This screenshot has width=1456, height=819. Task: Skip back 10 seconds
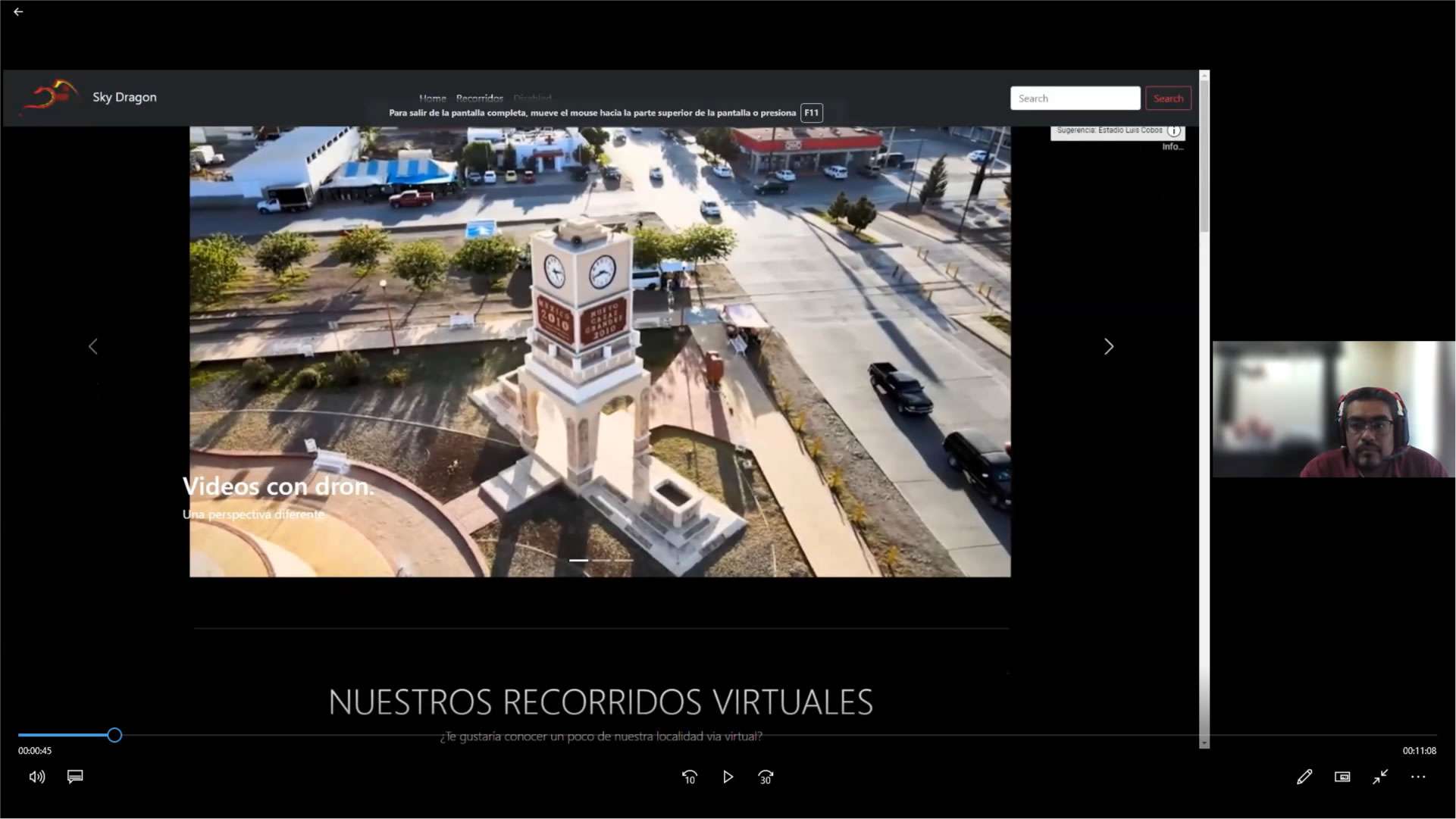[690, 777]
